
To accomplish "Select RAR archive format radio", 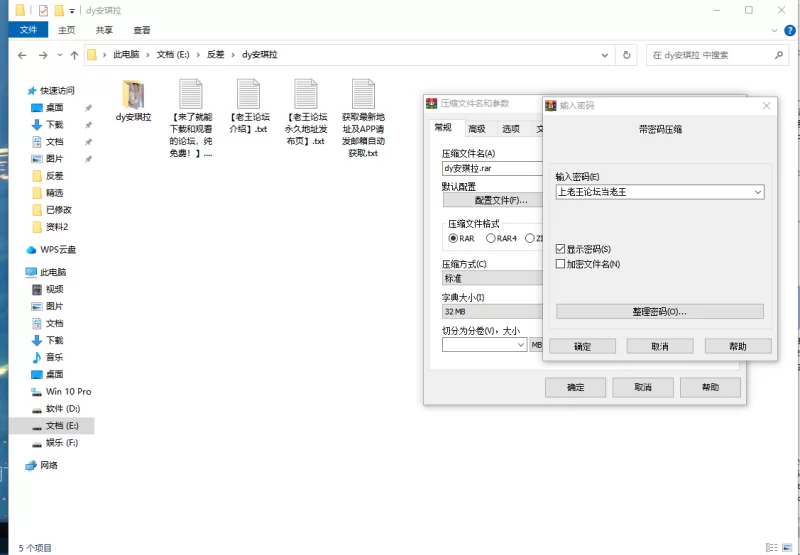I will coord(453,238).
